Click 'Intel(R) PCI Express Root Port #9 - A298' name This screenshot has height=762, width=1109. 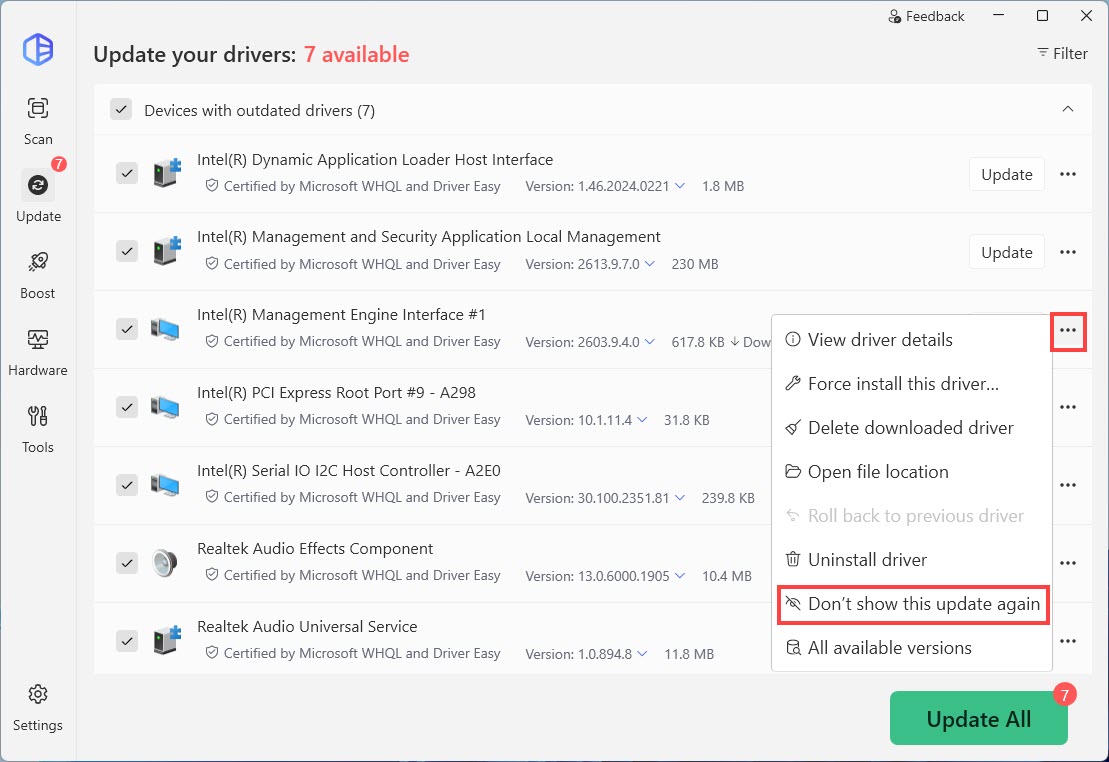click(x=336, y=393)
